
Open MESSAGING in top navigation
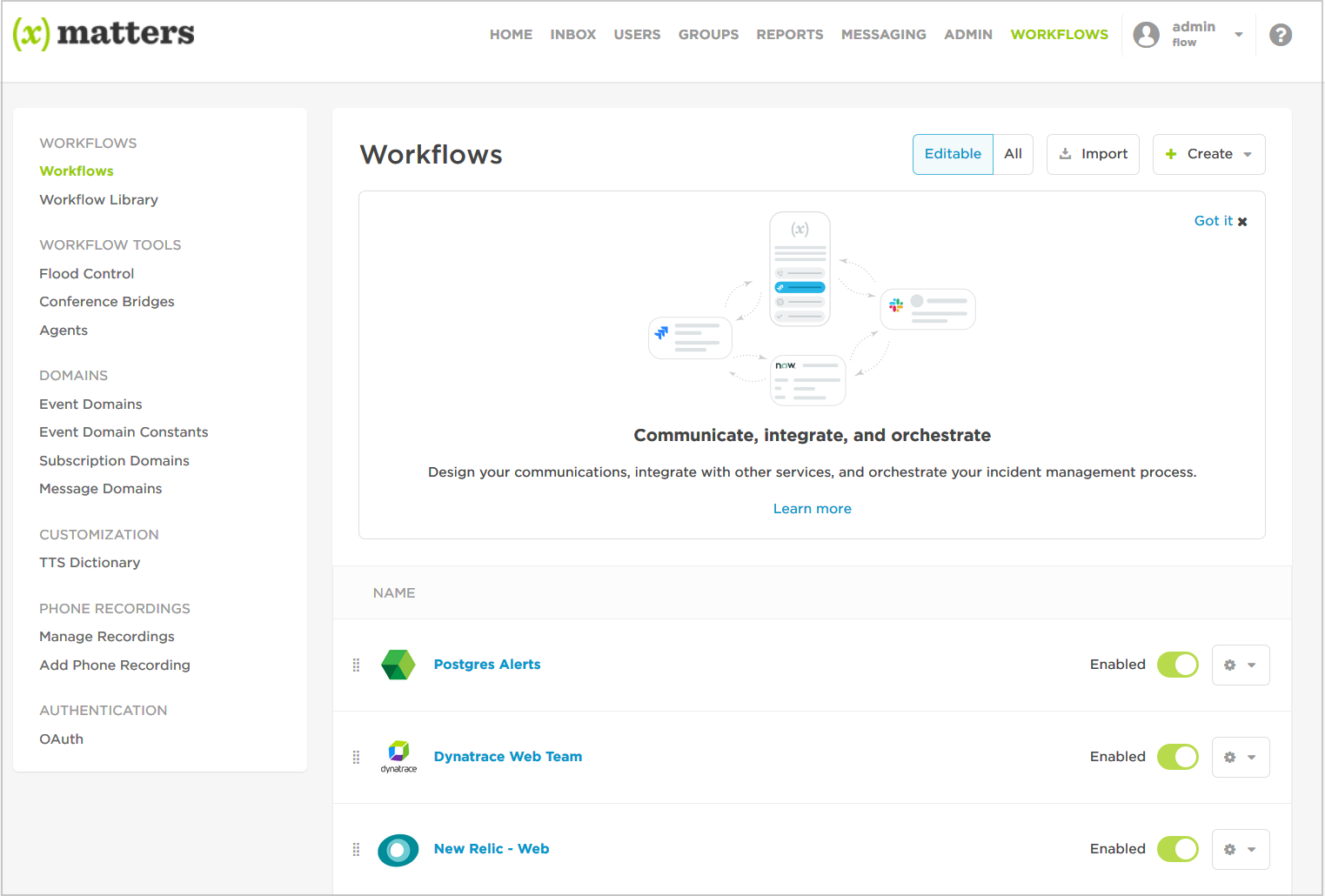pyautogui.click(x=884, y=35)
